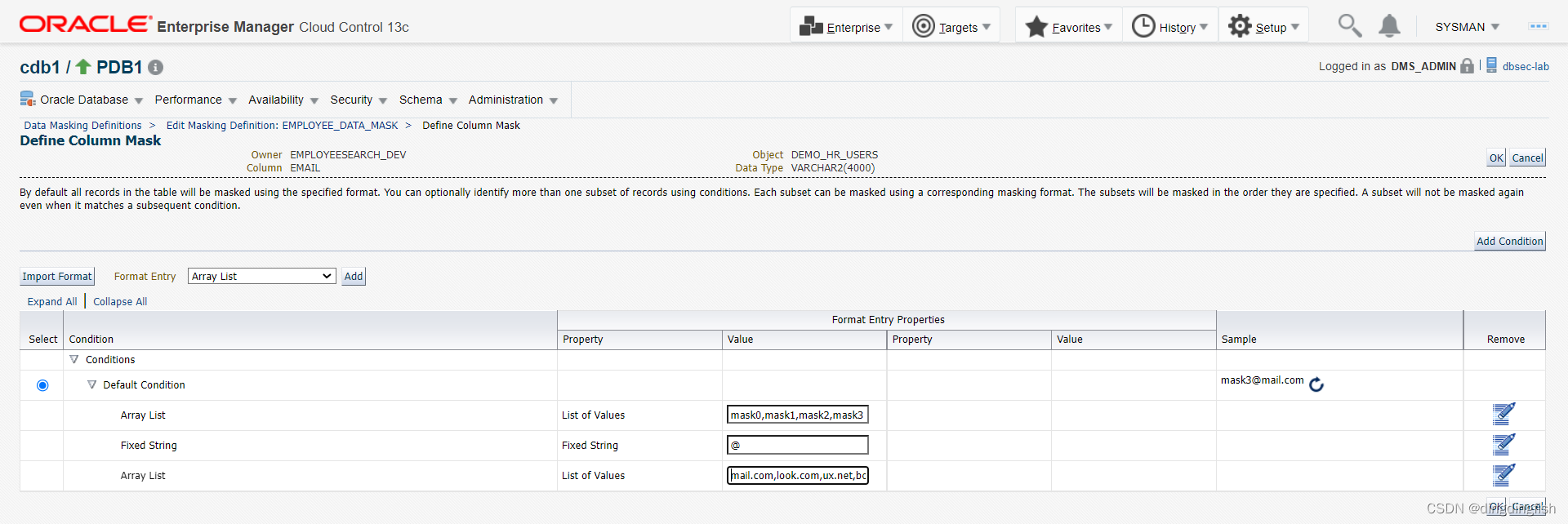Select the Default Condition radio button

(x=42, y=385)
